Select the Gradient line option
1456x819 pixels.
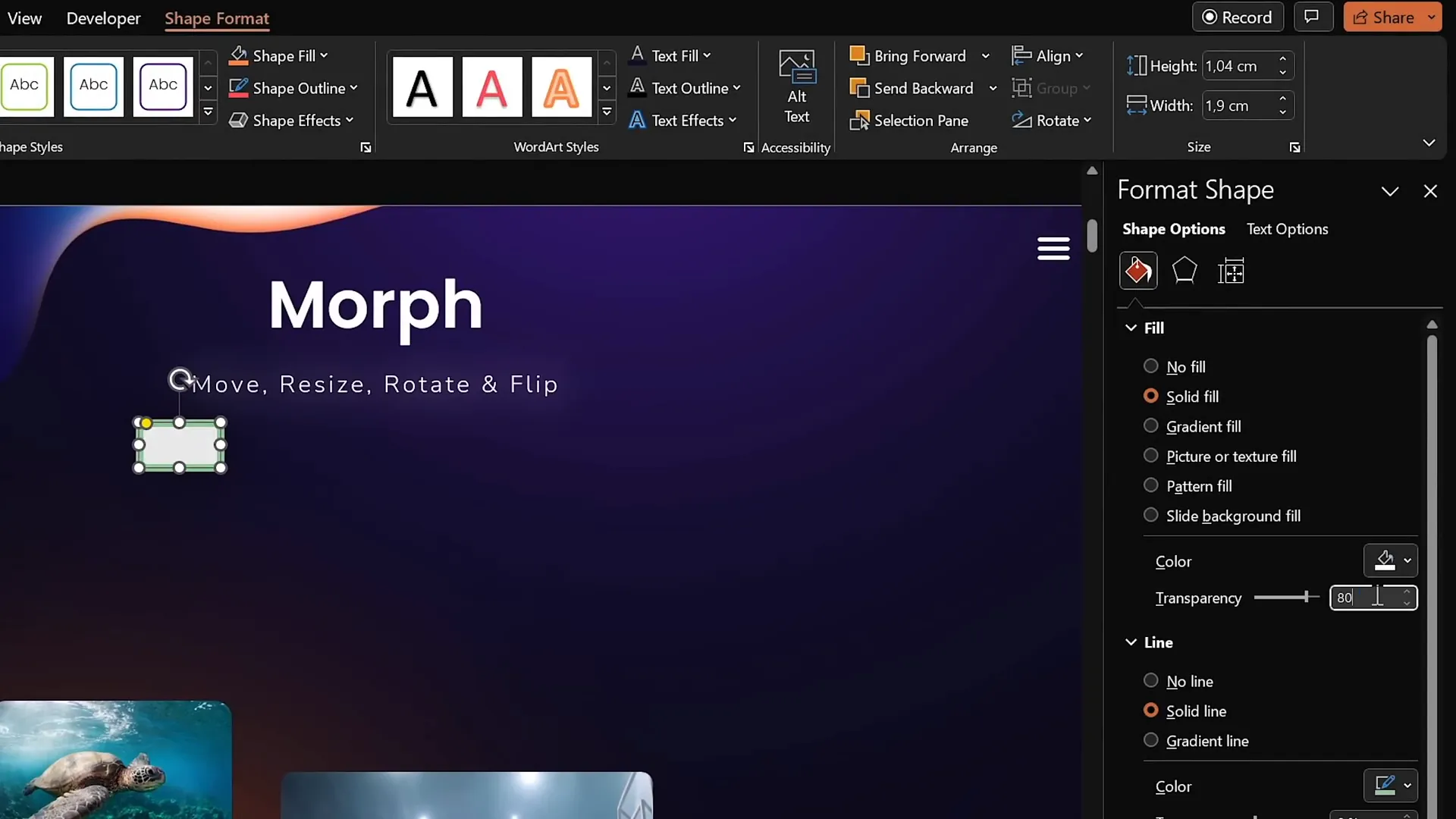1196,740
